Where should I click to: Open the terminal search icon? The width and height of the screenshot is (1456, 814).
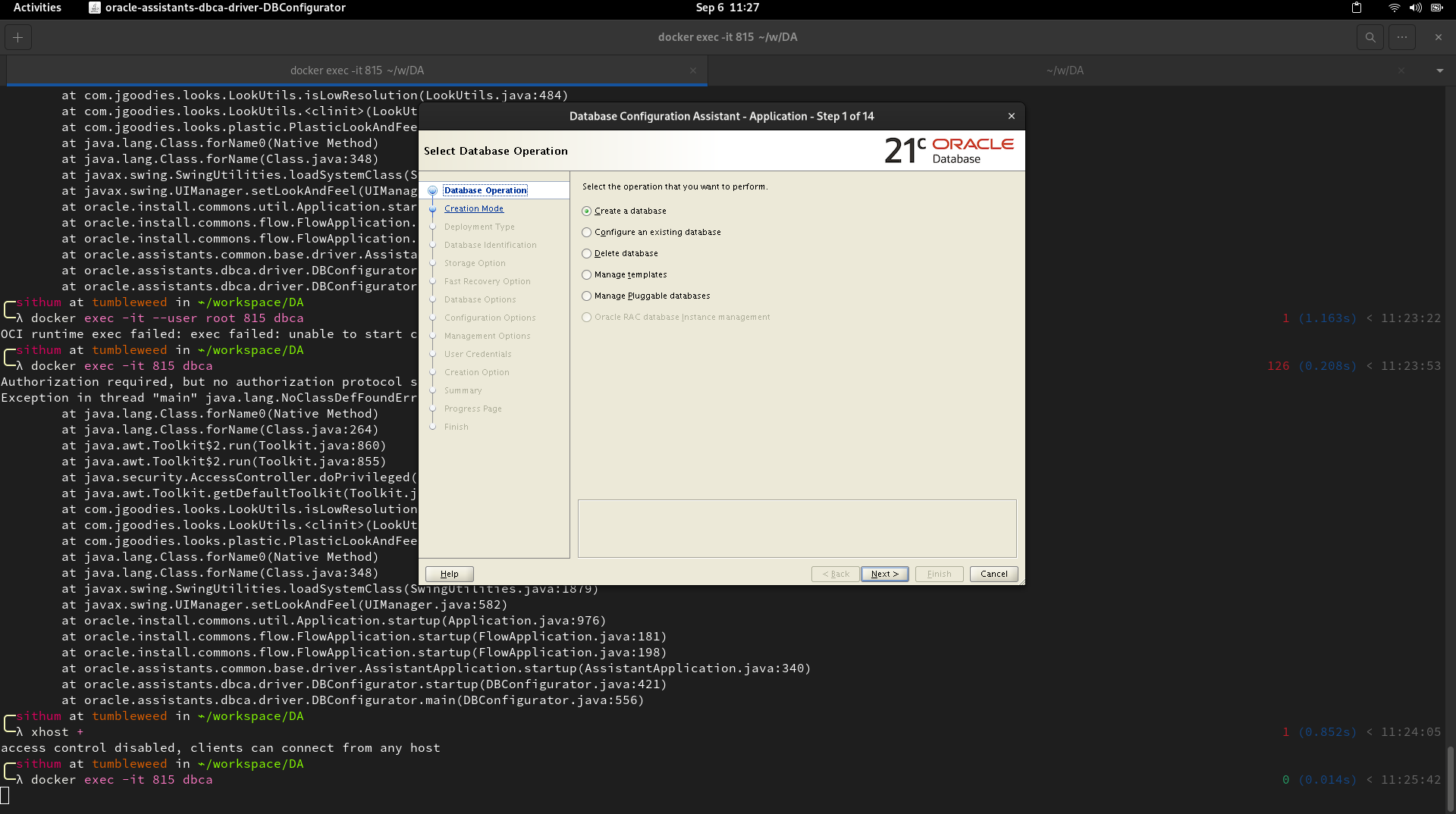pyautogui.click(x=1370, y=36)
